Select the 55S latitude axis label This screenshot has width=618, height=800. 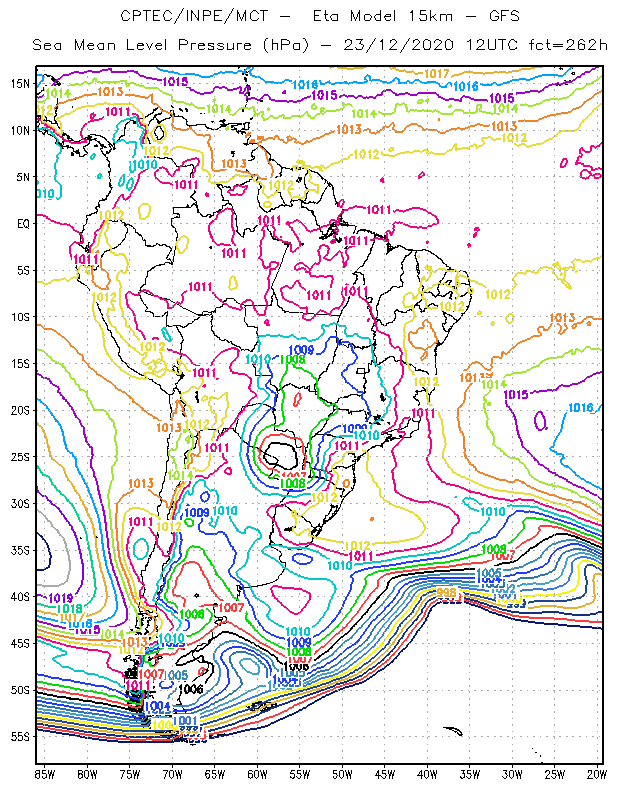click(19, 737)
